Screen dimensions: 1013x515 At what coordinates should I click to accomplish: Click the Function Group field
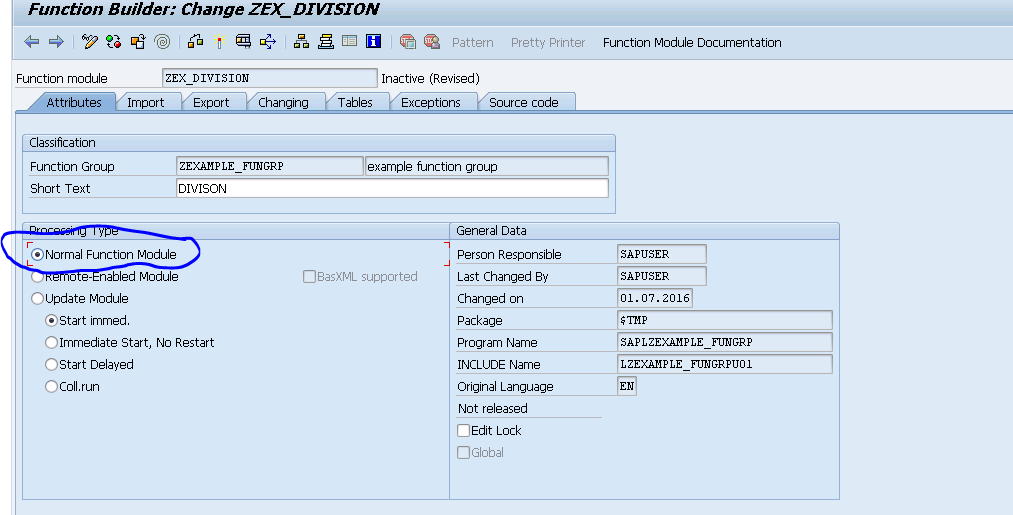pos(269,166)
